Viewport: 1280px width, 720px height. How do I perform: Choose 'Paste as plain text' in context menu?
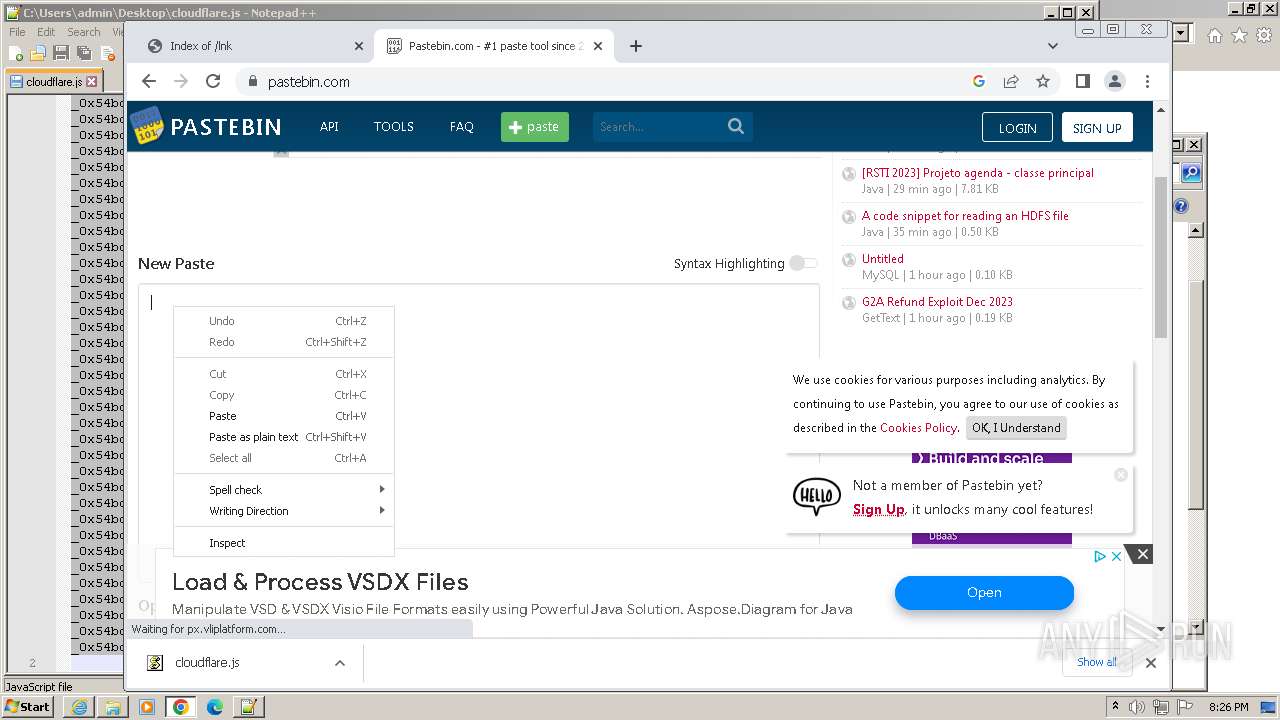click(x=284, y=437)
